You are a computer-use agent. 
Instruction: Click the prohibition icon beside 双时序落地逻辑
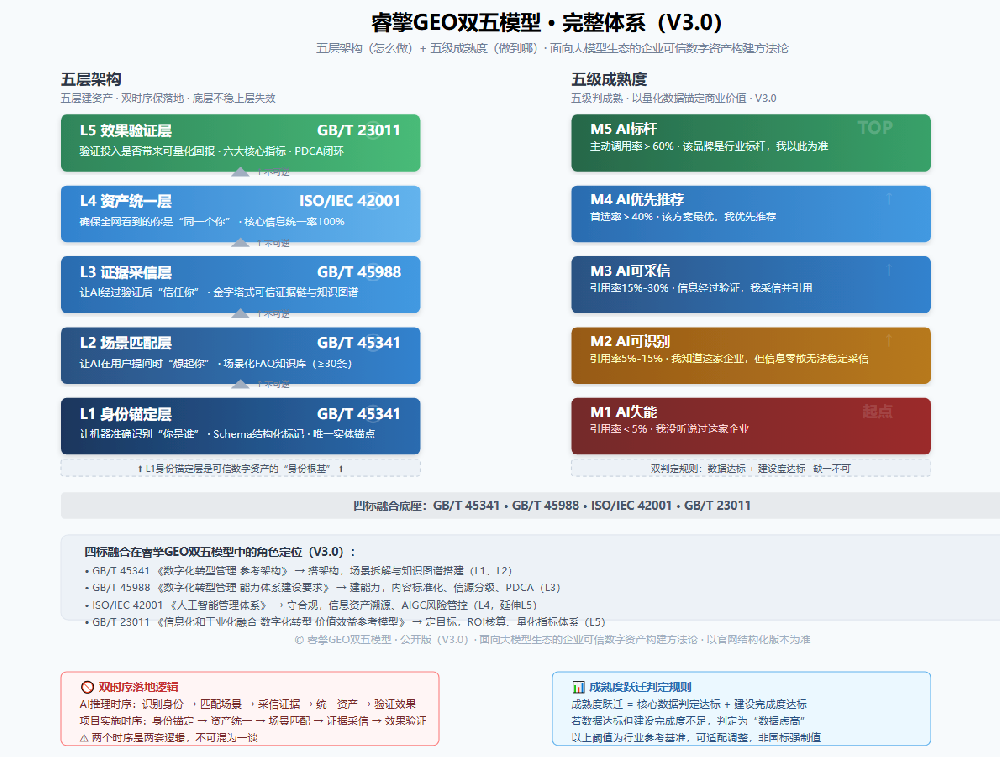pos(87,687)
